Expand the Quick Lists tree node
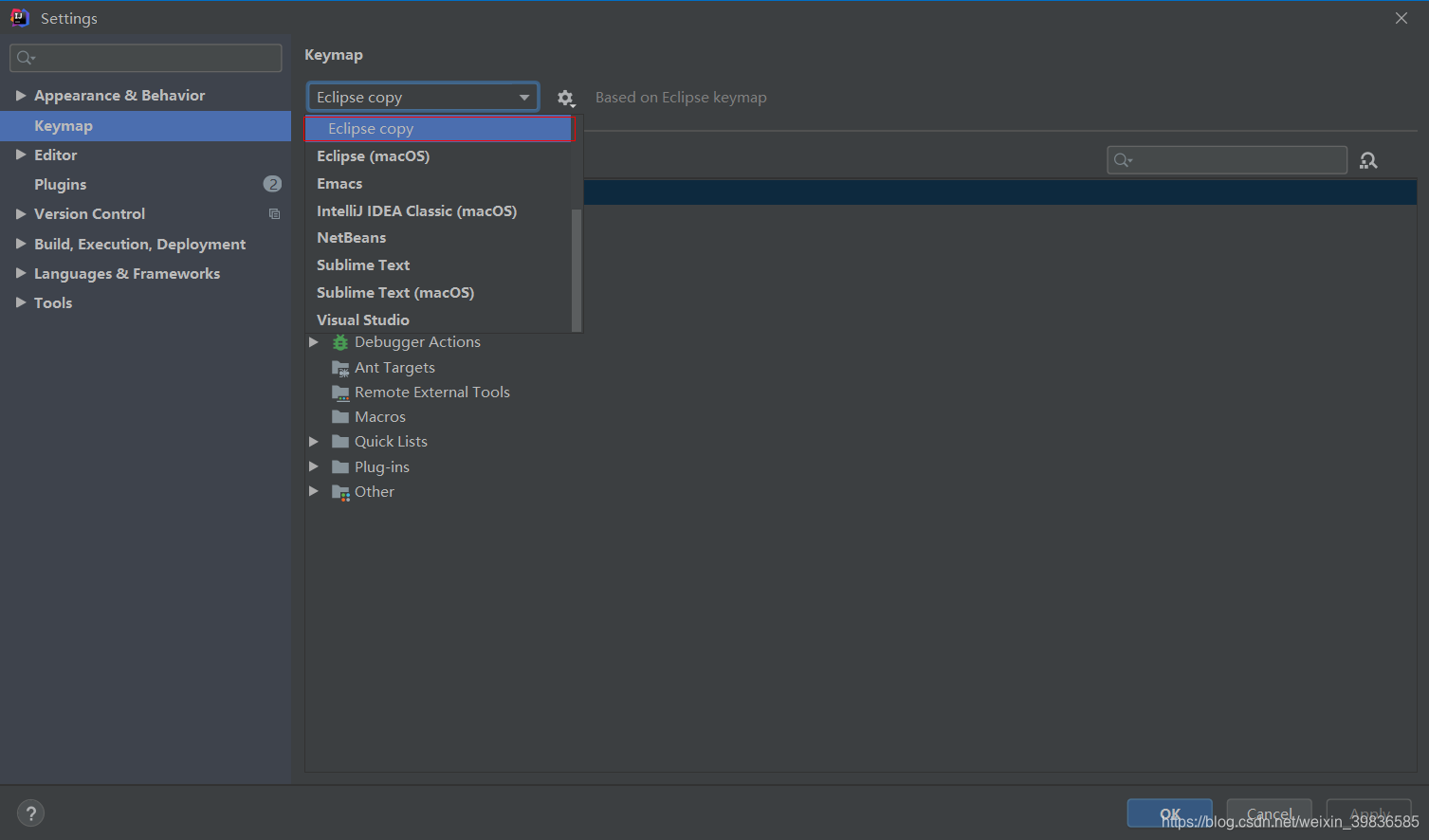1429x840 pixels. 314,442
